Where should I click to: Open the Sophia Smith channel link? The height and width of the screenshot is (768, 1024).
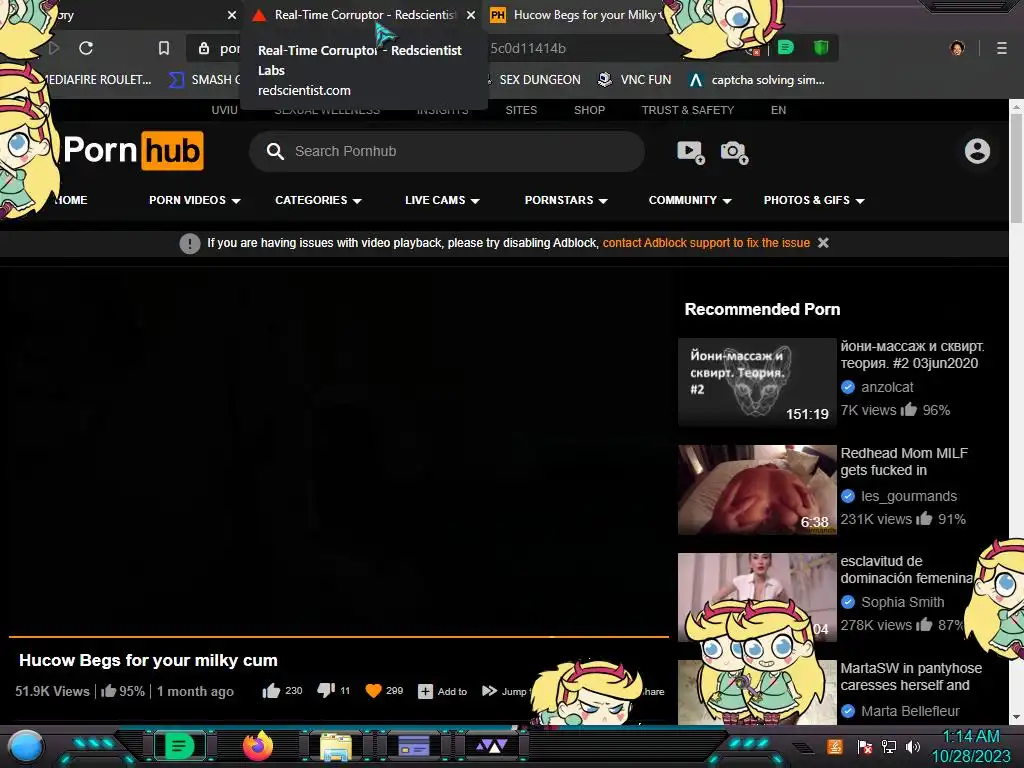tap(903, 602)
